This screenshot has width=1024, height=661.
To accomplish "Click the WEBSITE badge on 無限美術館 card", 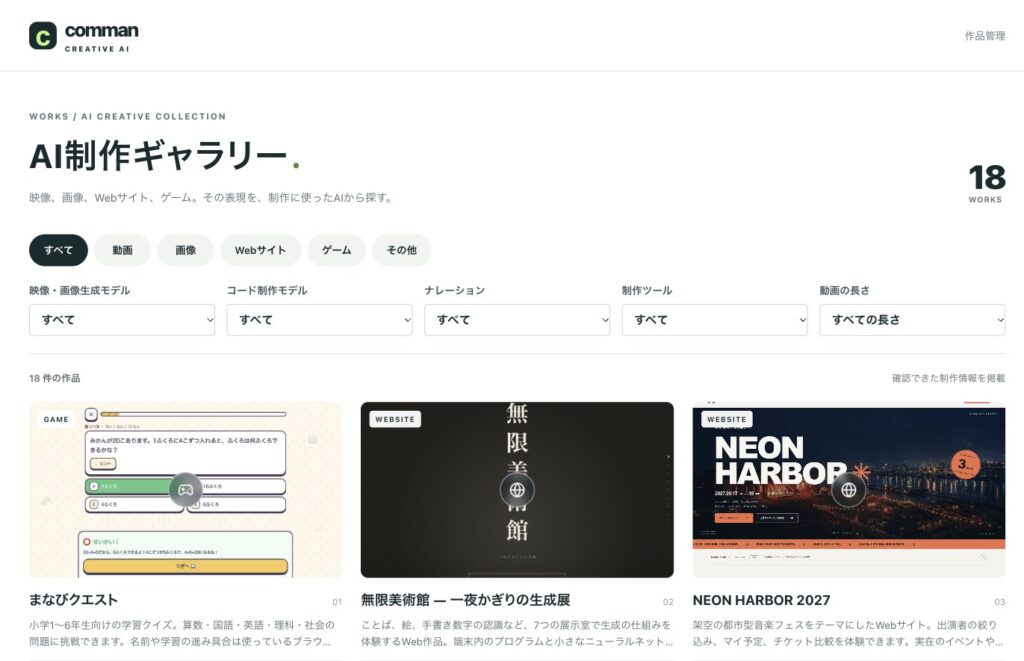I will pos(395,419).
